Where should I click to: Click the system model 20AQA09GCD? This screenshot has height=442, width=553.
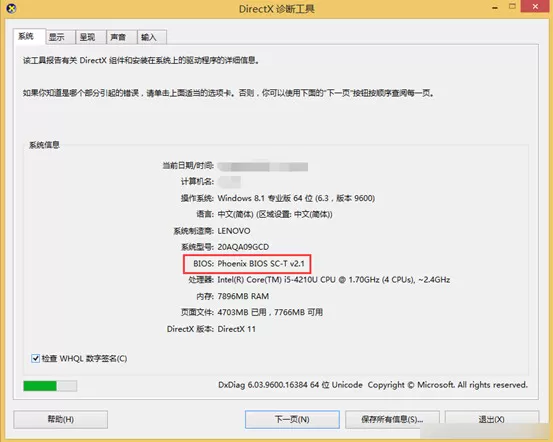coord(243,247)
